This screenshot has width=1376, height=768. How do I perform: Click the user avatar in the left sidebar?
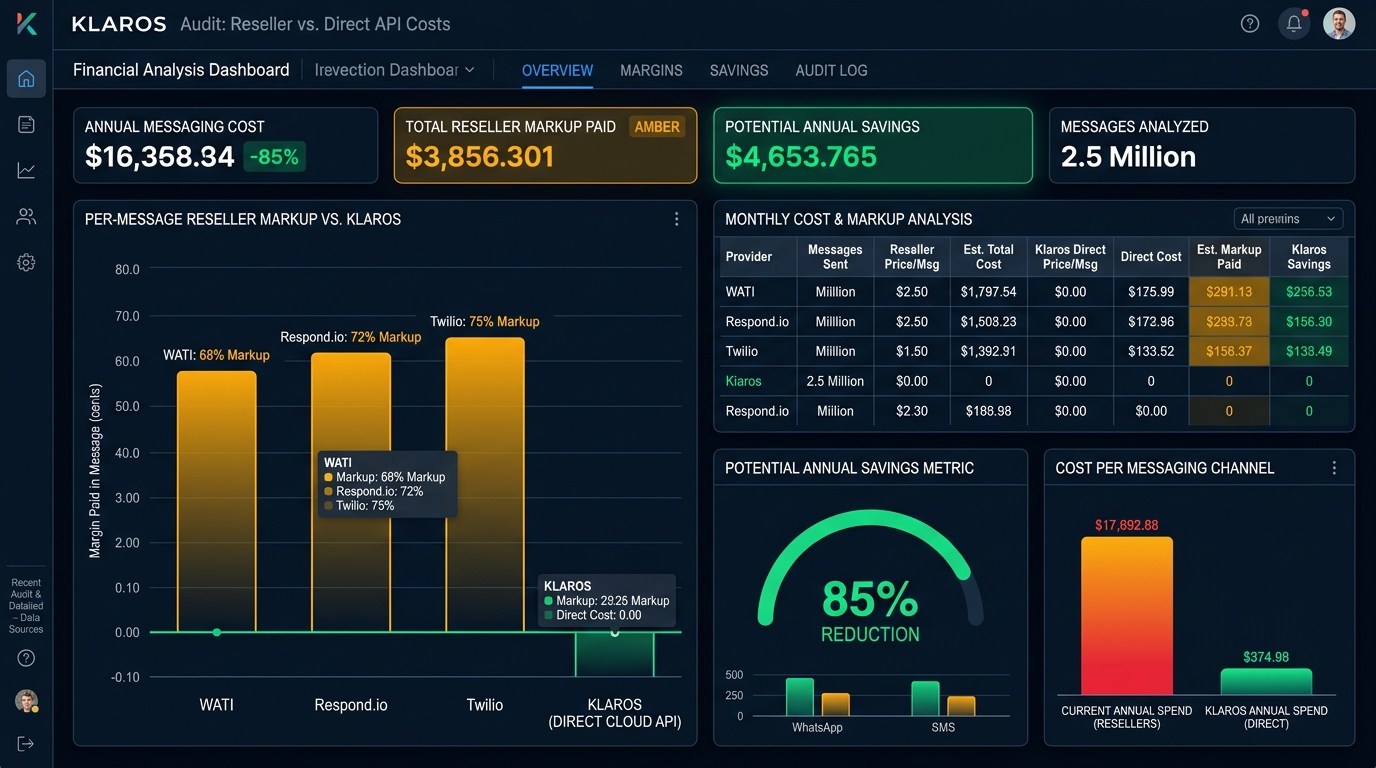tap(26, 701)
